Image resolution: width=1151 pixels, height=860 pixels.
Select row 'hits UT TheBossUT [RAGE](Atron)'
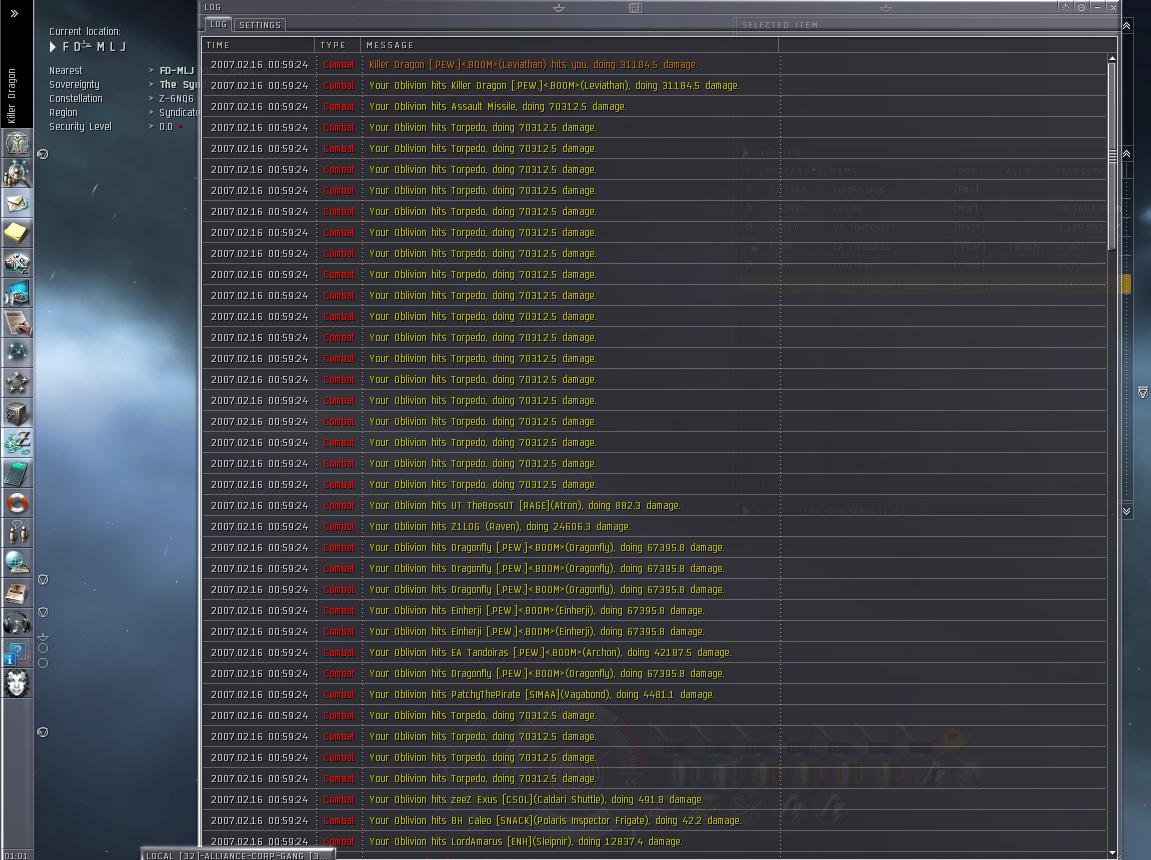click(x=654, y=506)
